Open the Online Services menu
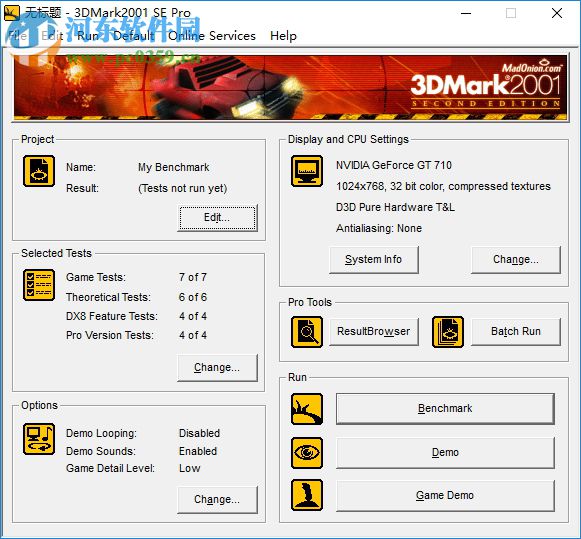 tap(212, 36)
